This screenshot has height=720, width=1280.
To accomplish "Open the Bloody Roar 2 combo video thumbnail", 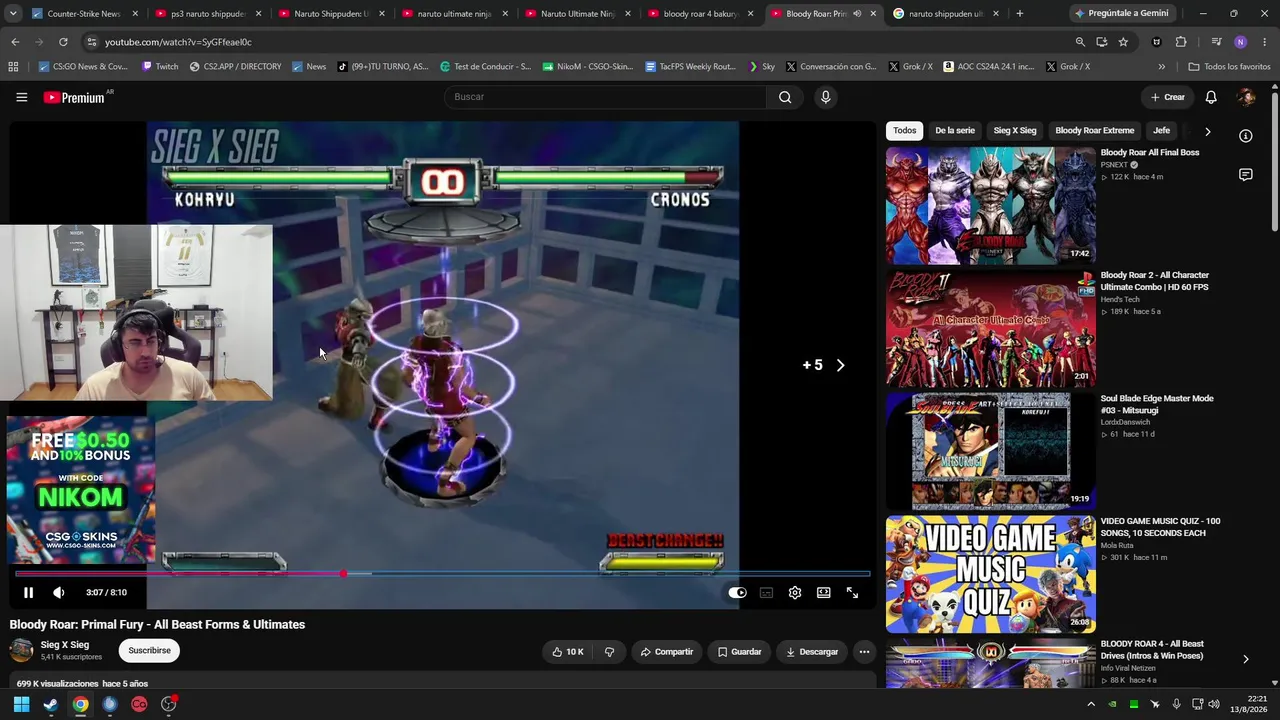I will point(990,328).
